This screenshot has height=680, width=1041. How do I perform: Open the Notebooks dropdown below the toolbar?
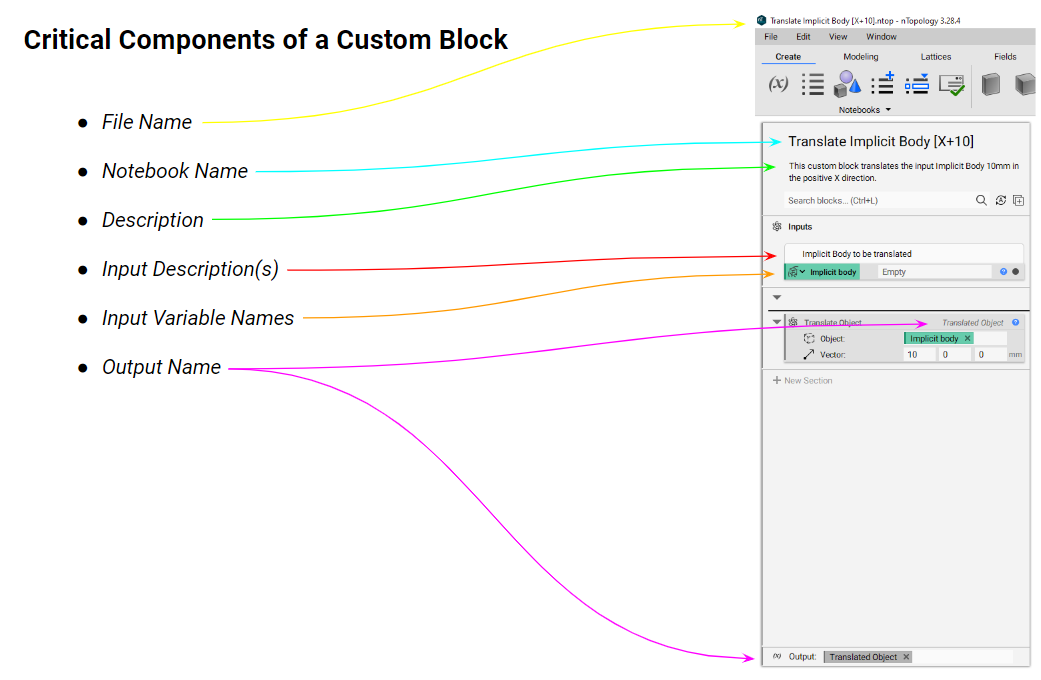[864, 109]
